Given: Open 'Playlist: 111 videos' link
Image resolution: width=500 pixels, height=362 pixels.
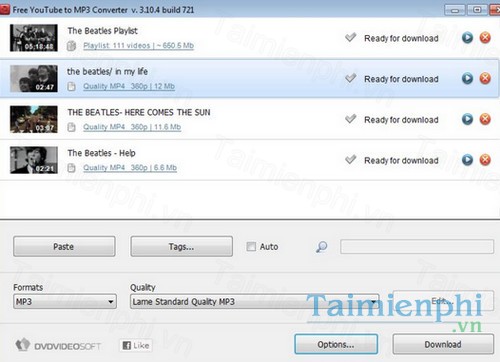Looking at the screenshot, I should [x=138, y=45].
